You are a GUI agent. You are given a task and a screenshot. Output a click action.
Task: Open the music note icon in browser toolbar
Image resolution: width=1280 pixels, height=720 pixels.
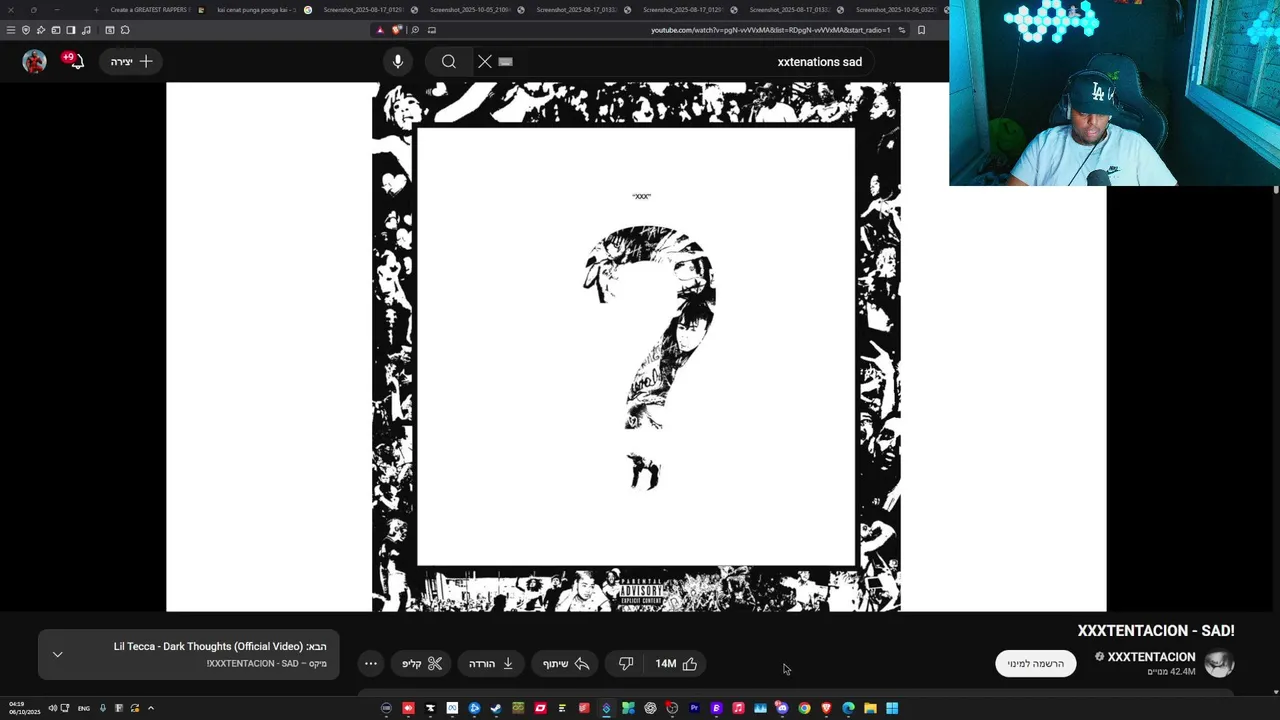point(86,30)
